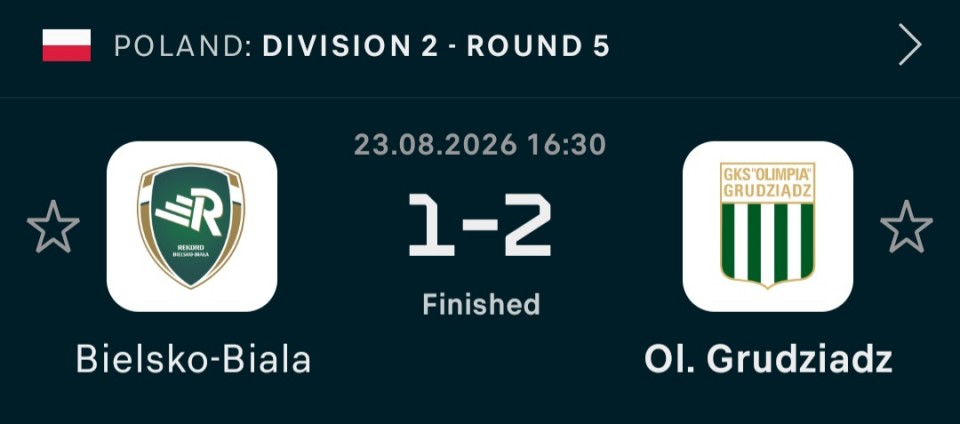Tap the Poland flag icon

pyautogui.click(x=67, y=45)
